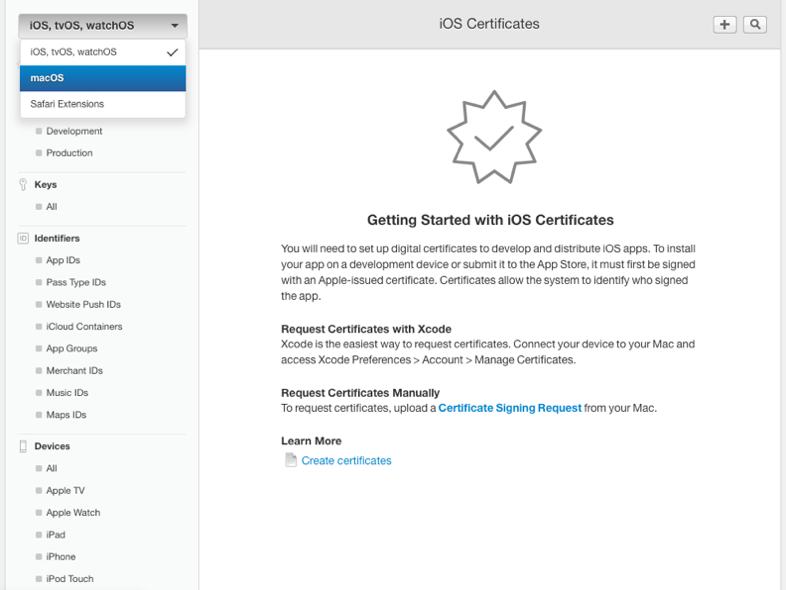Viewport: 786px width, 590px height.
Task: Open the Create certificates link
Action: (x=346, y=461)
